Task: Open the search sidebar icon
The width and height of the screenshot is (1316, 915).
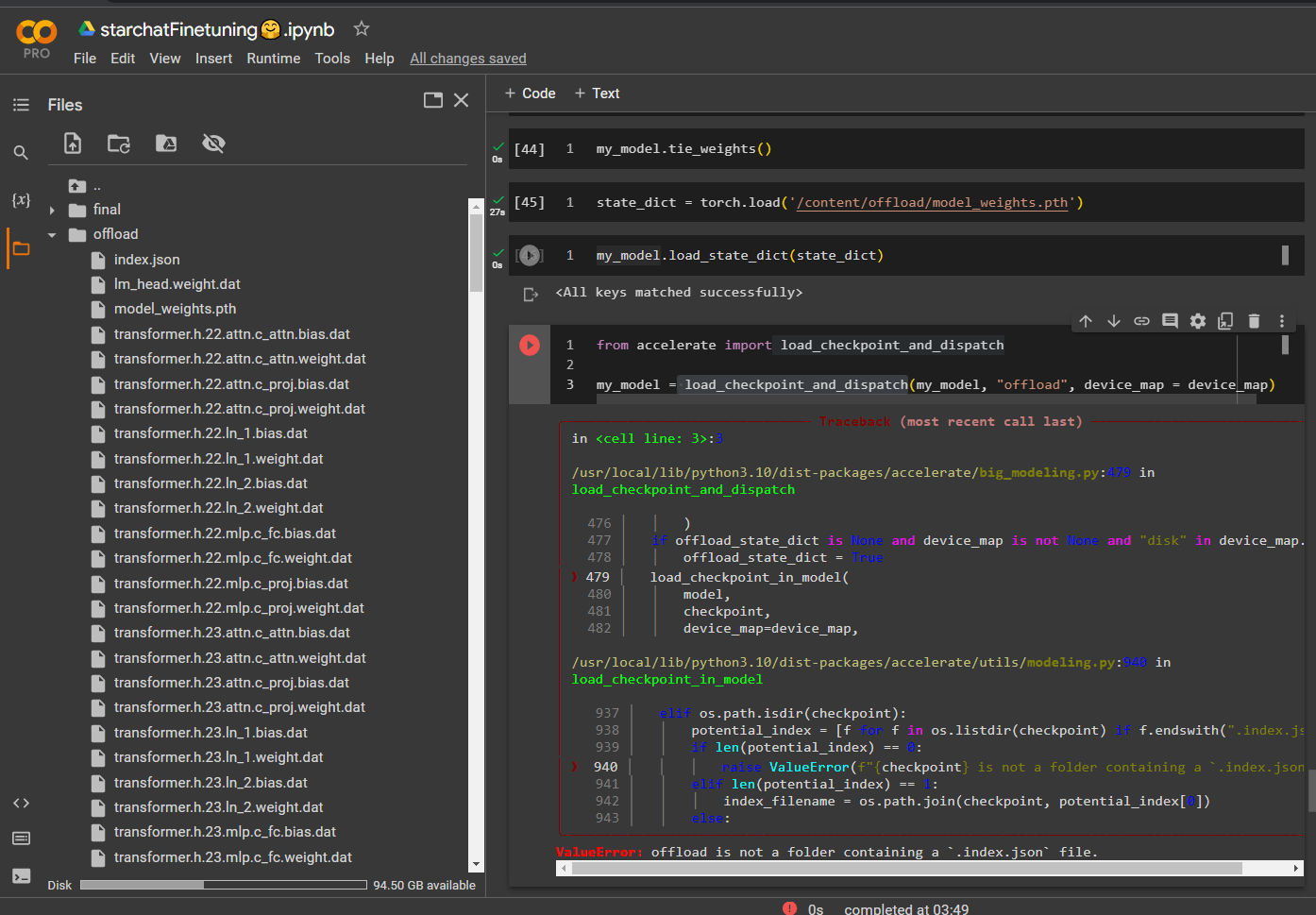Action: click(x=21, y=153)
